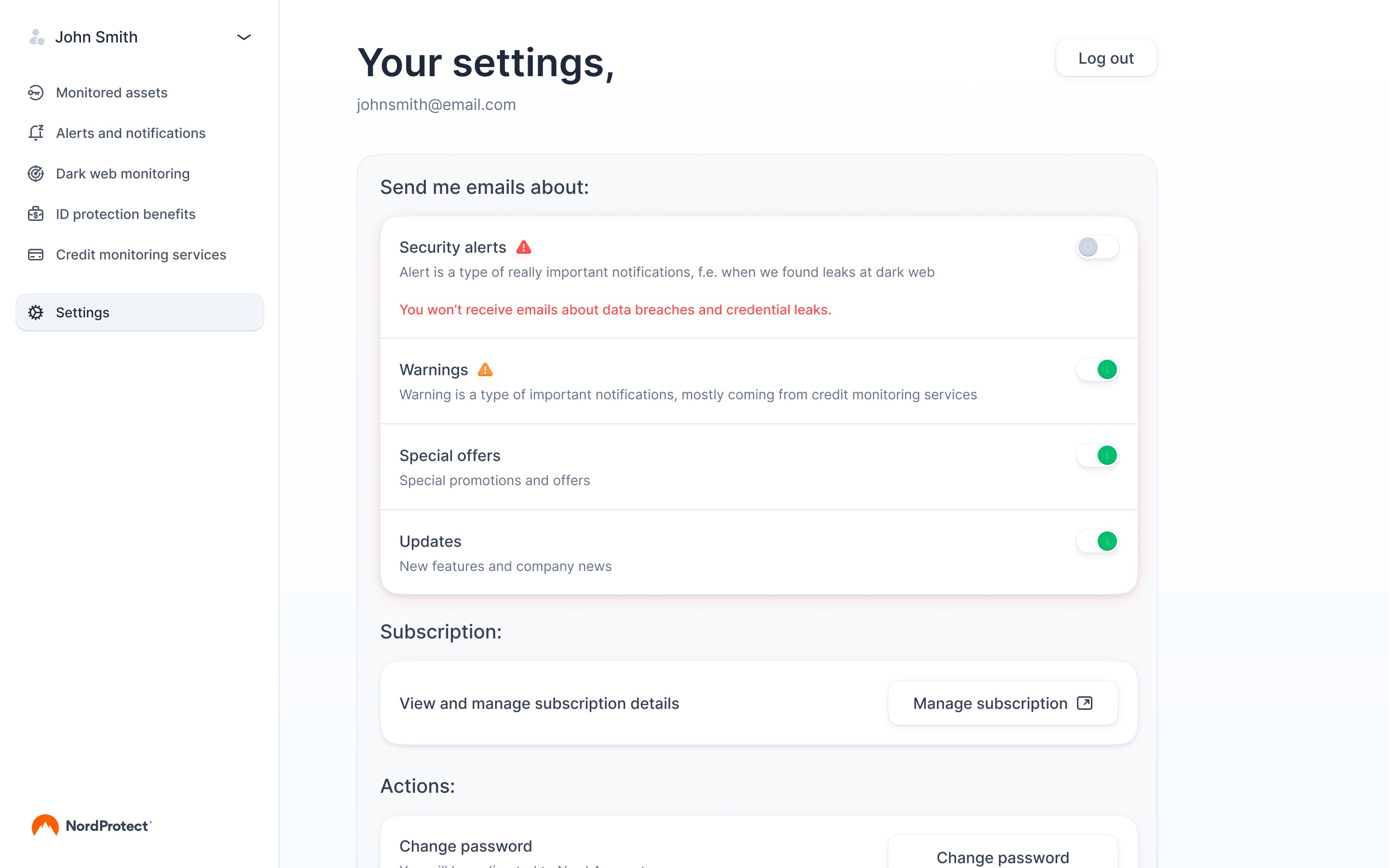Click the NordProtect logo
The width and height of the screenshot is (1389, 868).
click(91, 826)
